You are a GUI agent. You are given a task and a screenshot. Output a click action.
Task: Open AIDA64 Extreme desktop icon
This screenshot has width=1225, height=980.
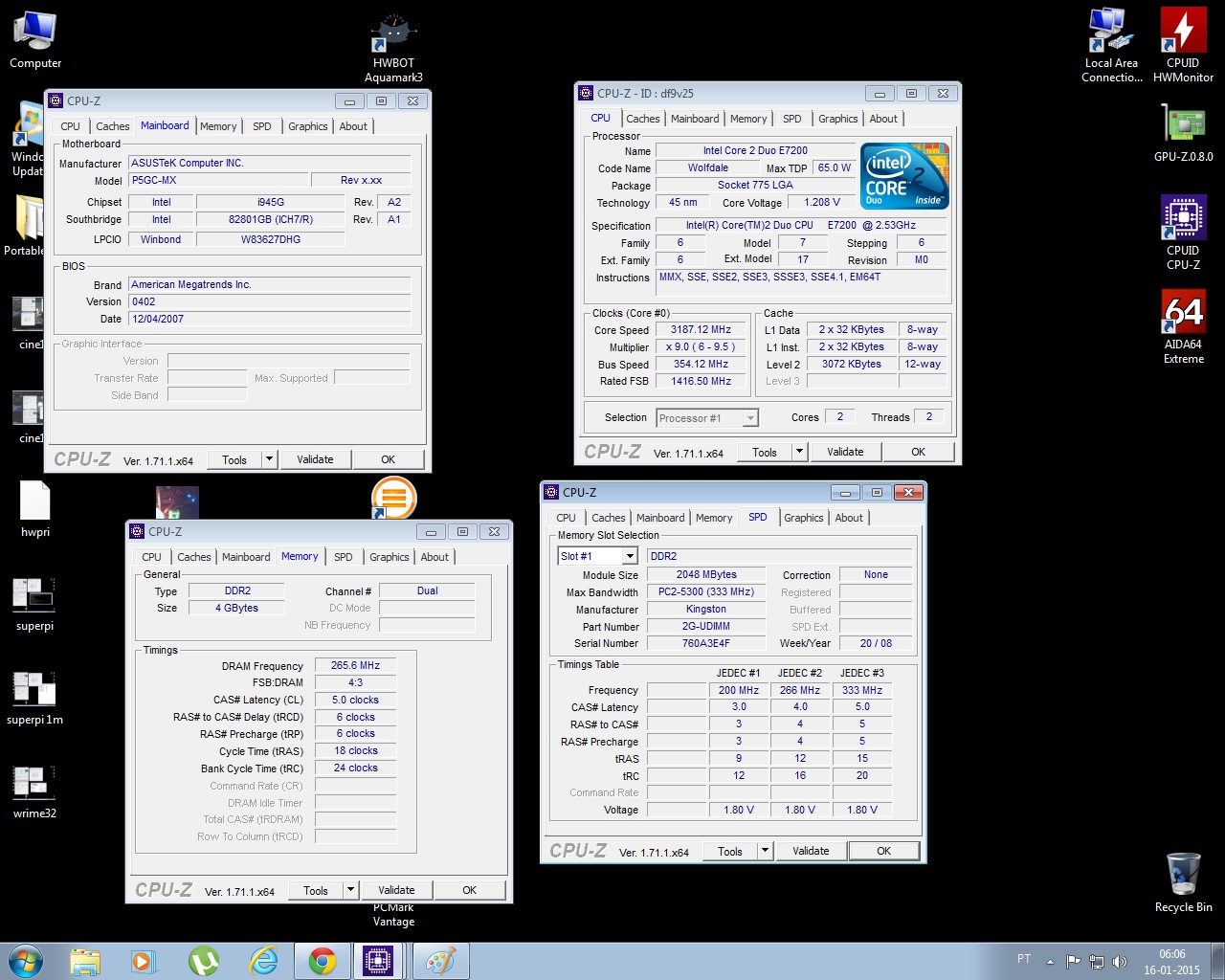[1183, 326]
